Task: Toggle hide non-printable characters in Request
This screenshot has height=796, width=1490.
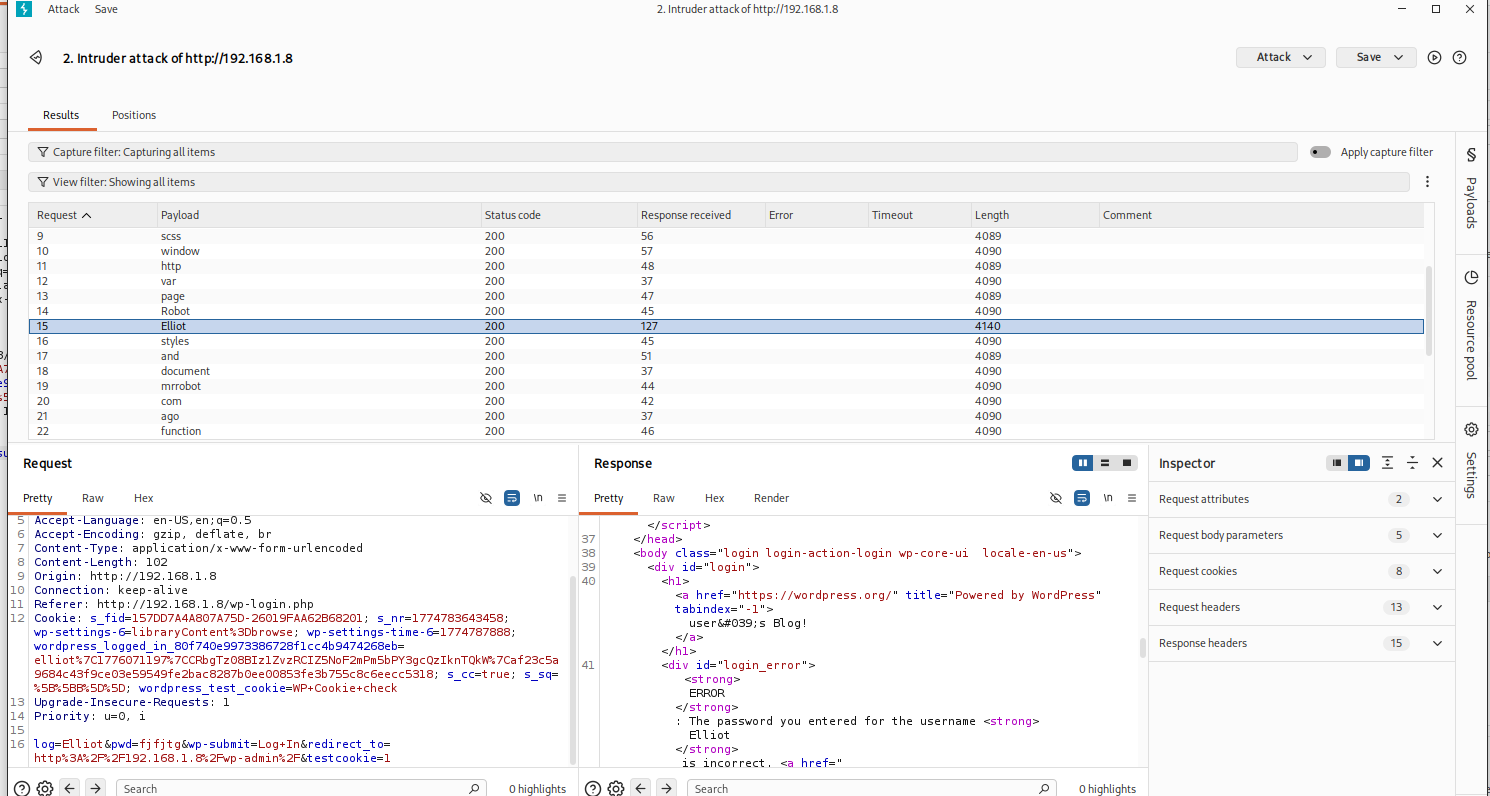Action: click(486, 498)
